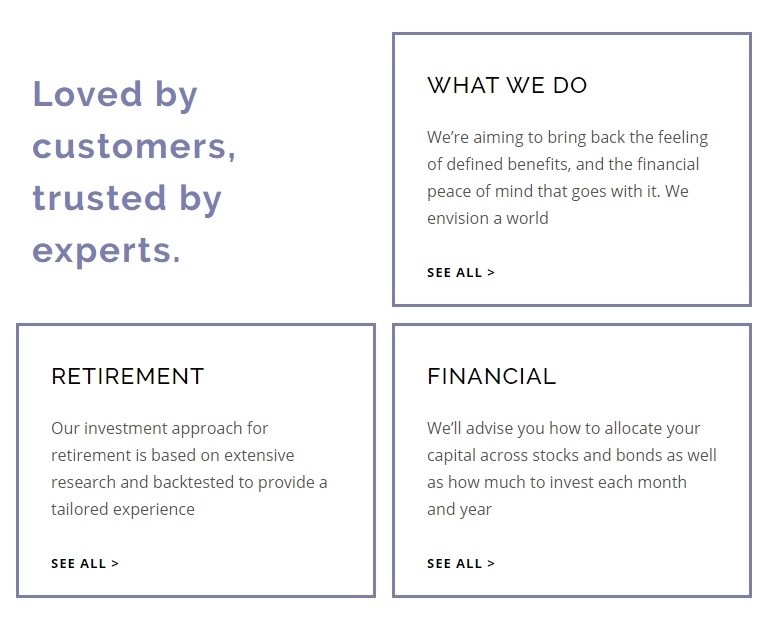Click the 'and year' text line
The height and width of the screenshot is (630, 768).
pyautogui.click(x=459, y=509)
